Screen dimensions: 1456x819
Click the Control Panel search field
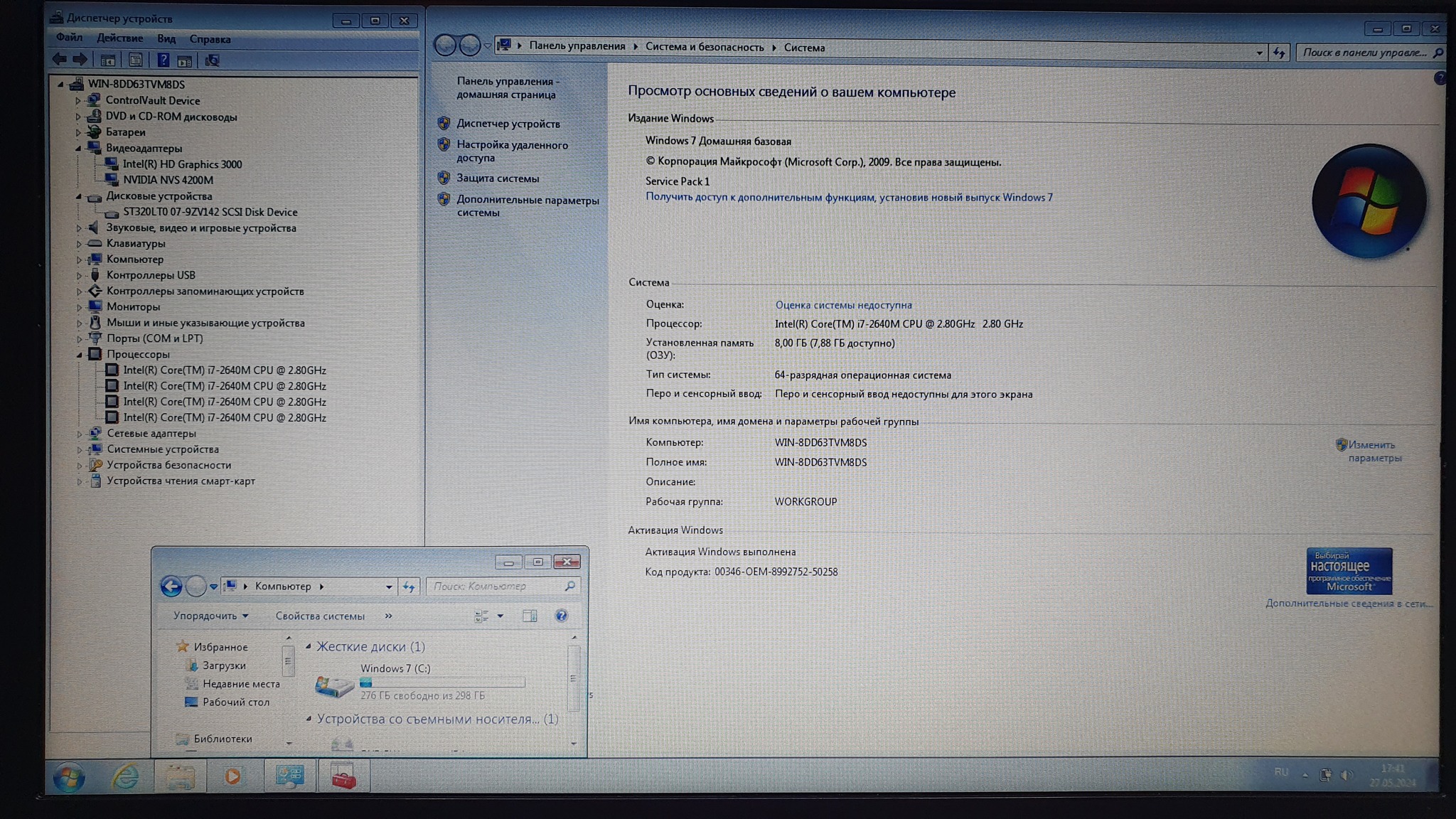(1364, 53)
